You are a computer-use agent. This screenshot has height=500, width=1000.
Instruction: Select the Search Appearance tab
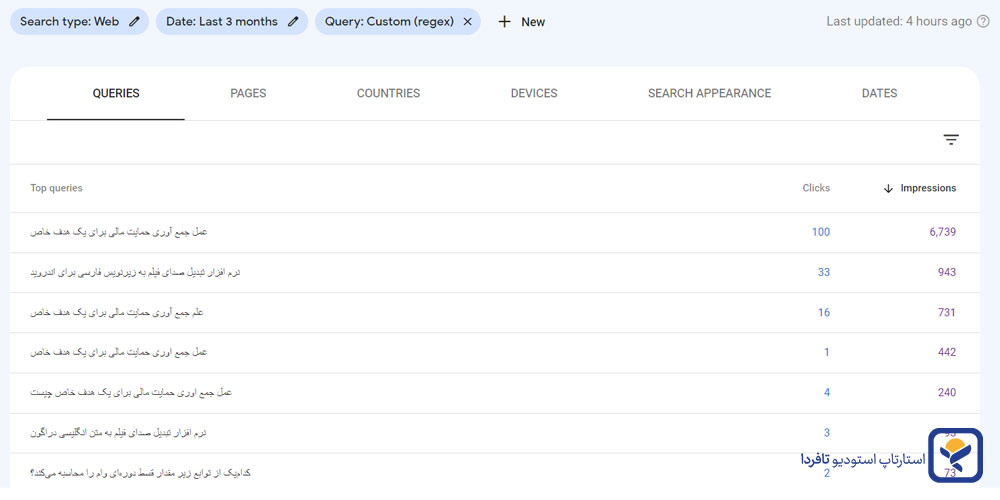pyautogui.click(x=709, y=93)
